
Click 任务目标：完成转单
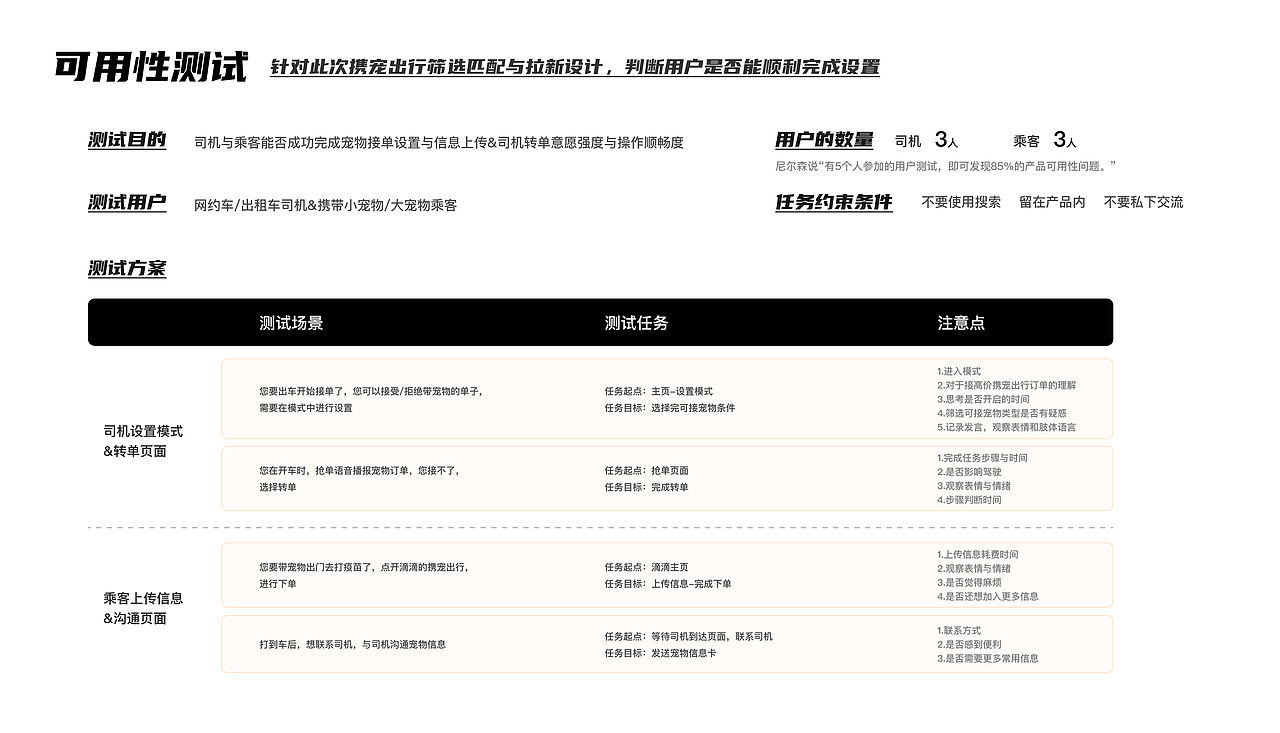click(646, 487)
